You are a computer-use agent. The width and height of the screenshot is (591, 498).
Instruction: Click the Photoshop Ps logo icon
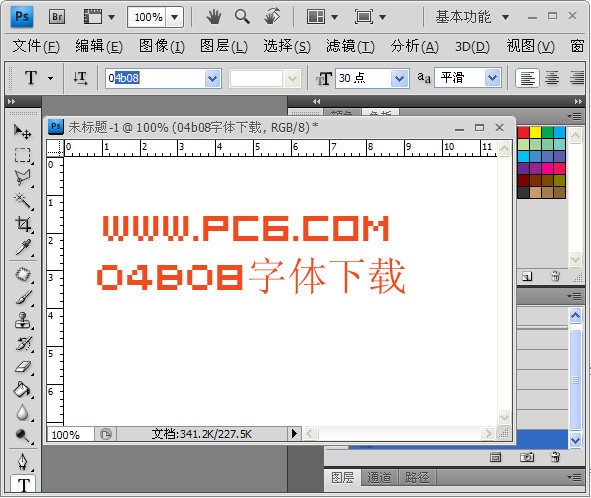point(22,17)
